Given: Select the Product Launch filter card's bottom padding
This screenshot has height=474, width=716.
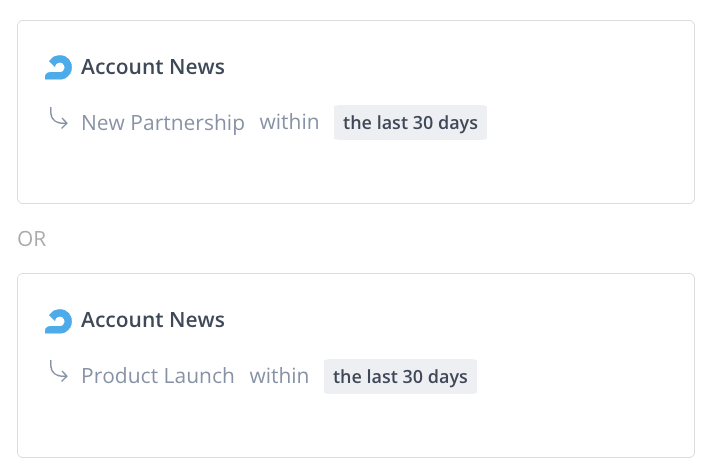Looking at the screenshot, I should click(x=356, y=430).
